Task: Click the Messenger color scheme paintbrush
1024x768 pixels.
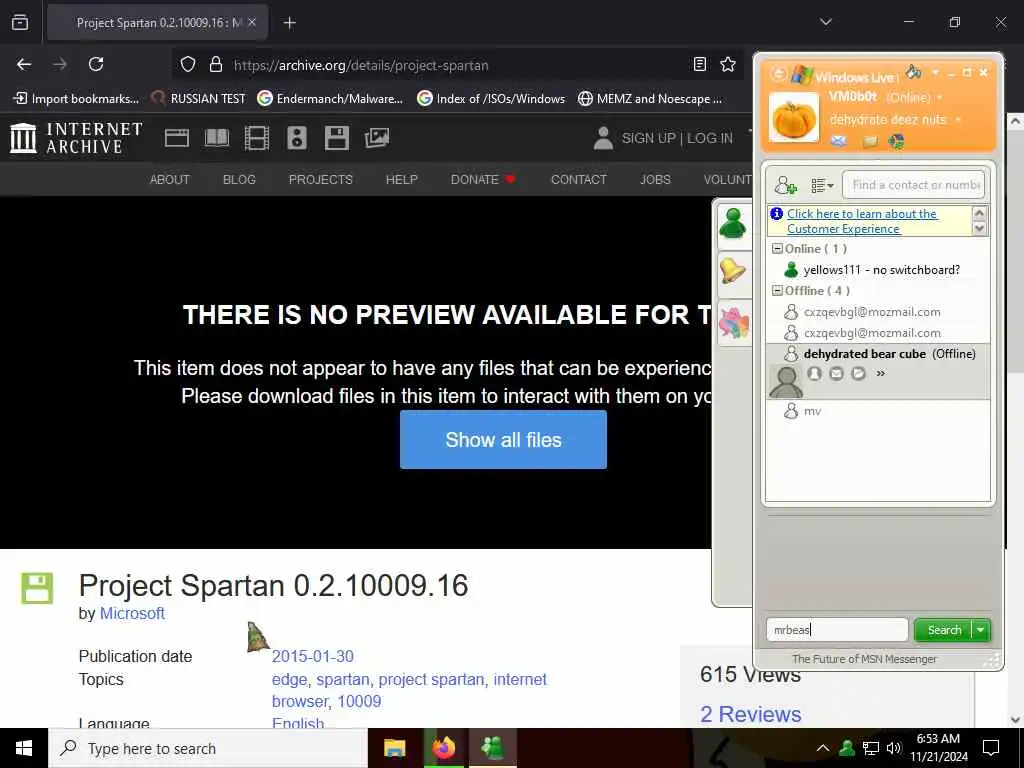Action: tap(914, 71)
